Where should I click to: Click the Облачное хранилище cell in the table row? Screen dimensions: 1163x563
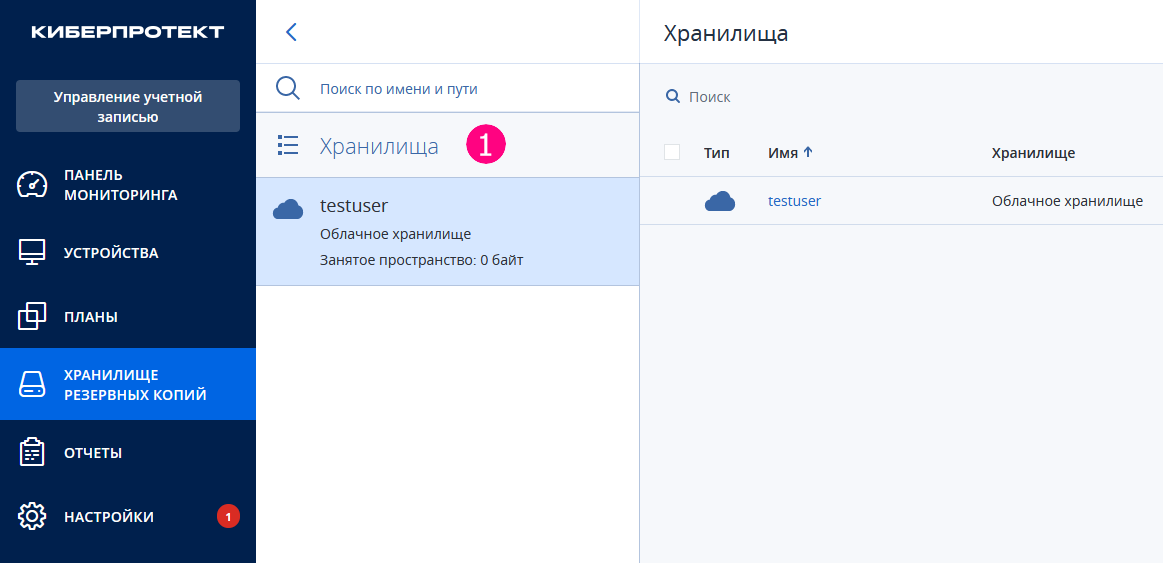coord(1067,200)
